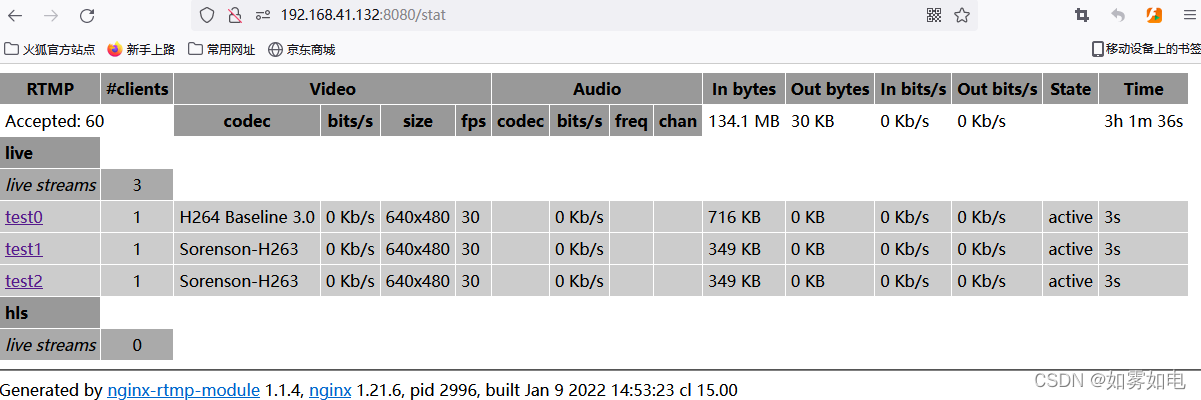1201x400 pixels.
Task: Reload the stat page
Action: (x=87, y=15)
